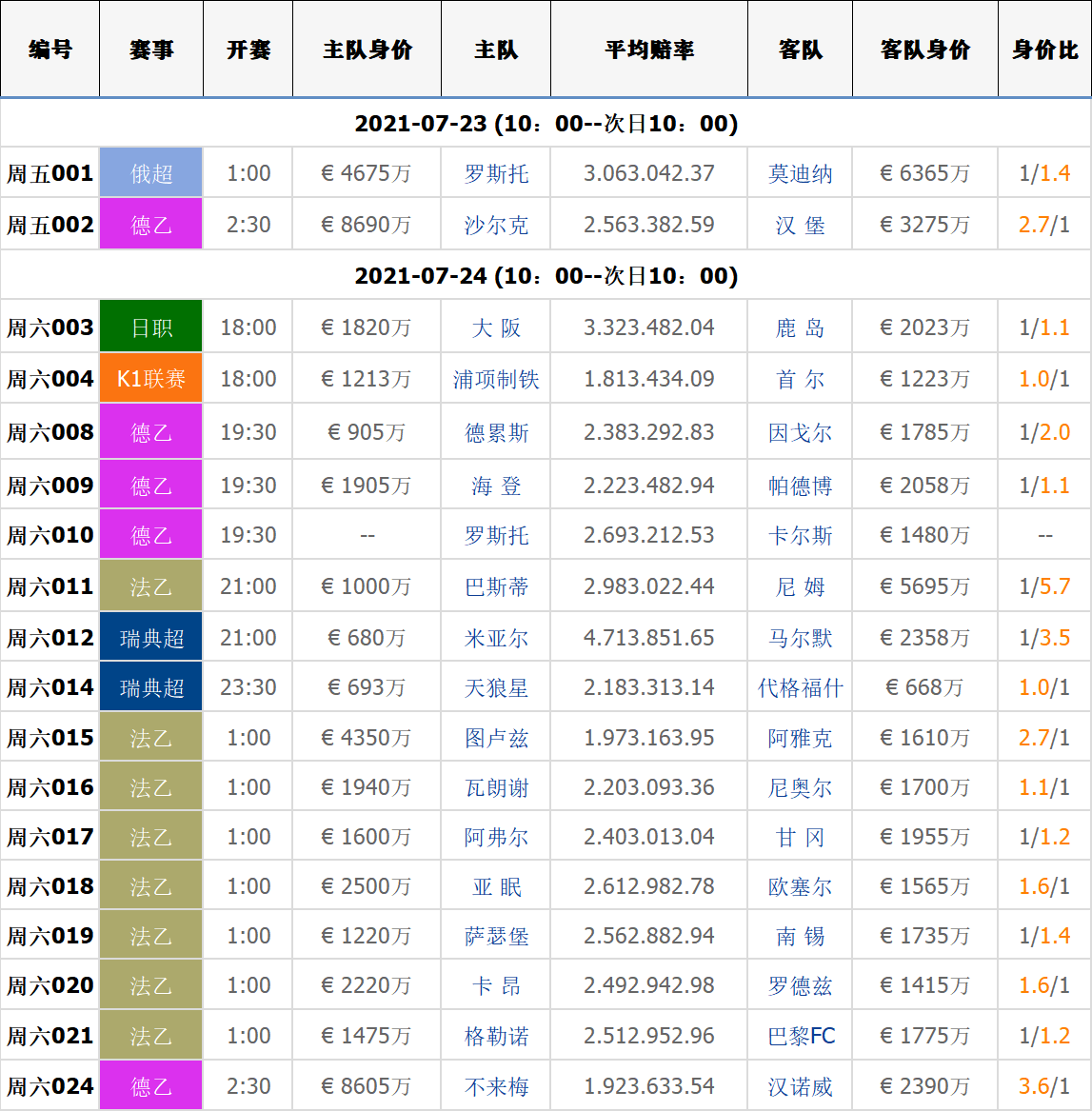Viewport: 1092px width, 1111px height.
Task: Click the 平均赔率 column header
Action: pyautogui.click(x=649, y=50)
